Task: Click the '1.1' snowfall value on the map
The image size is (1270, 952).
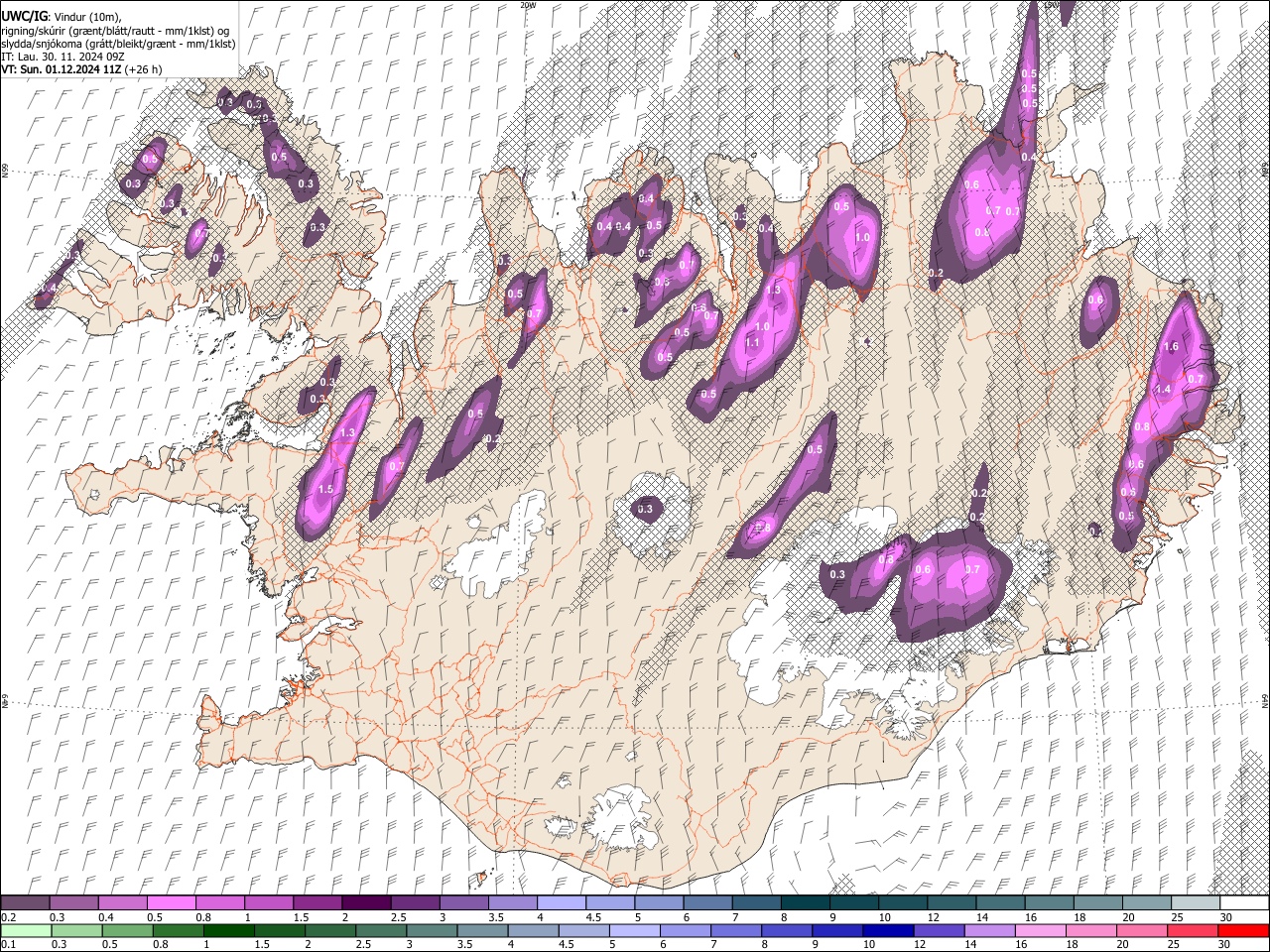Action: tap(752, 343)
